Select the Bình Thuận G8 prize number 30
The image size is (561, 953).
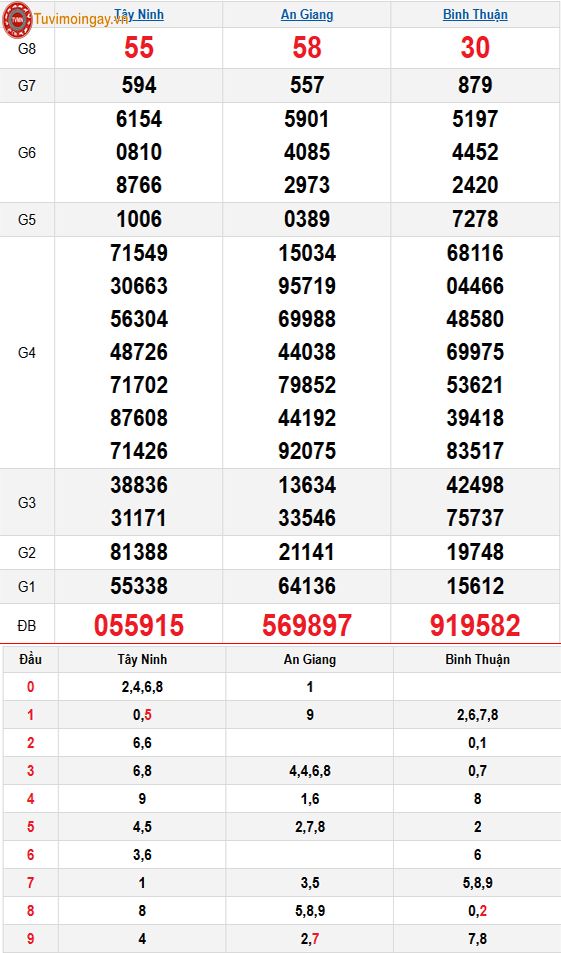[x=475, y=47]
